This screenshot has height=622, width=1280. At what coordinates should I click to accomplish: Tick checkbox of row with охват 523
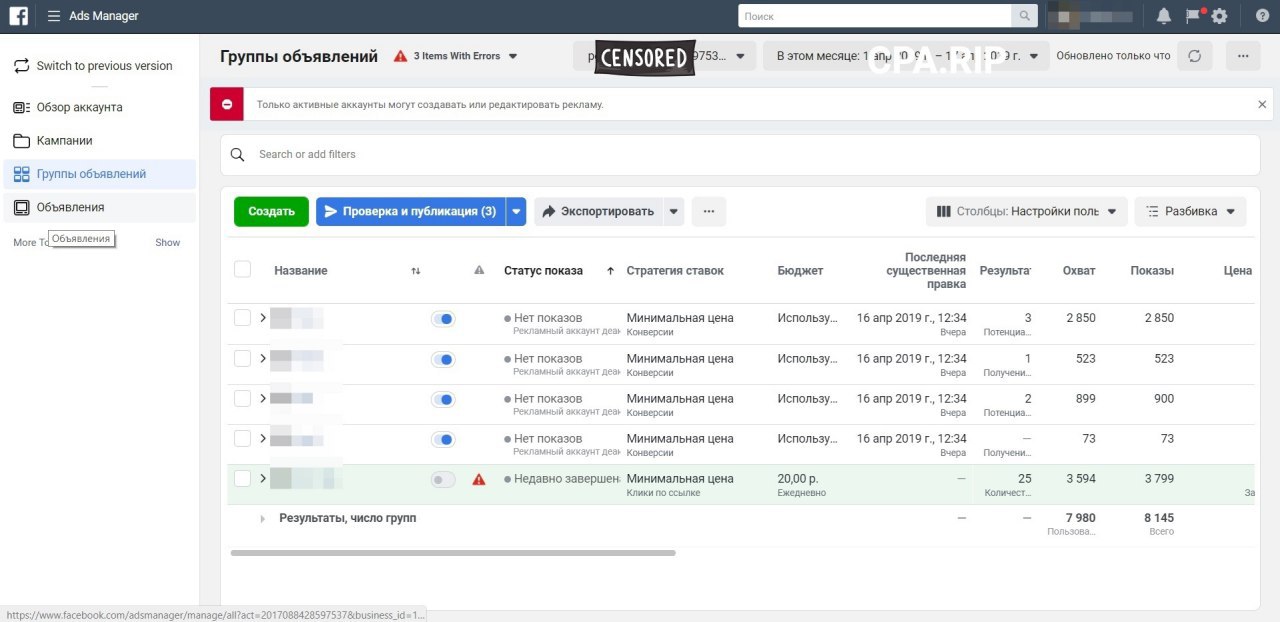(x=242, y=358)
